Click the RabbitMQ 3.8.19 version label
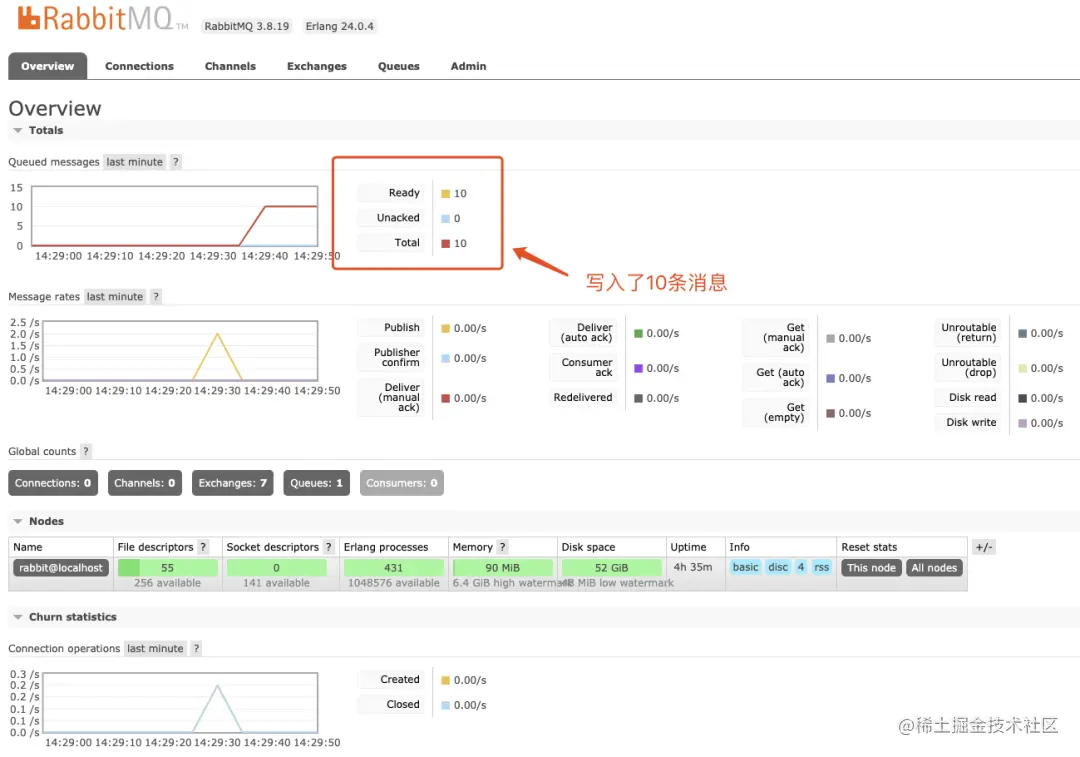 [247, 26]
